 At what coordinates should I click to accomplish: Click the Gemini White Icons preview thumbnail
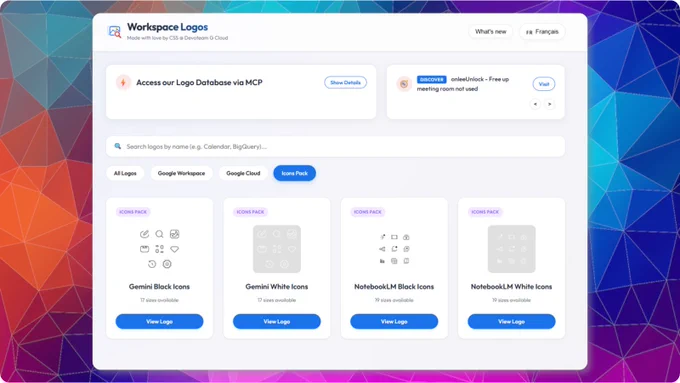click(x=277, y=249)
